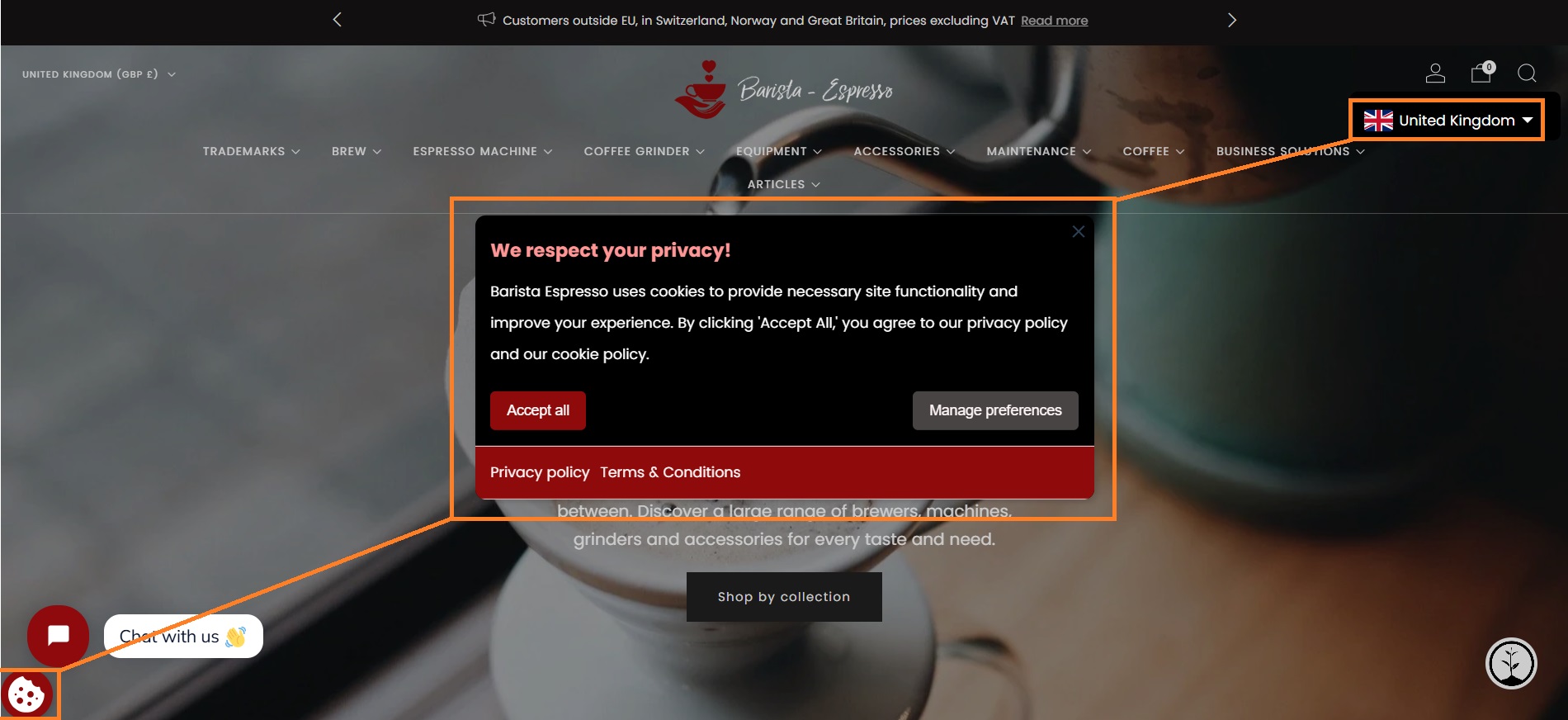
Task: Open the Trademarks menu
Action: pos(252,151)
